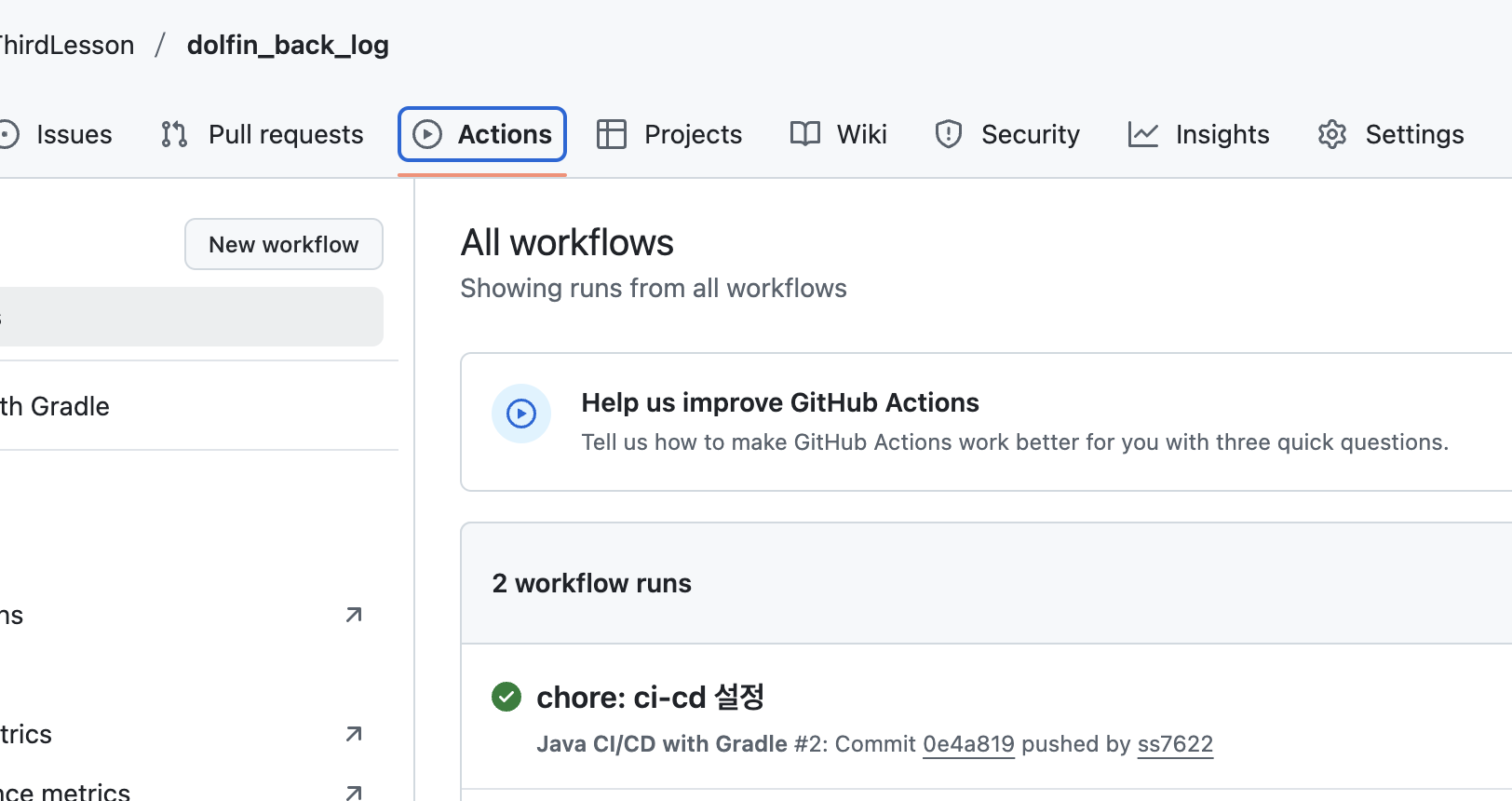The width and height of the screenshot is (1512, 801).
Task: Select the highlighted All workflows sidebar item
Action: coord(191,317)
